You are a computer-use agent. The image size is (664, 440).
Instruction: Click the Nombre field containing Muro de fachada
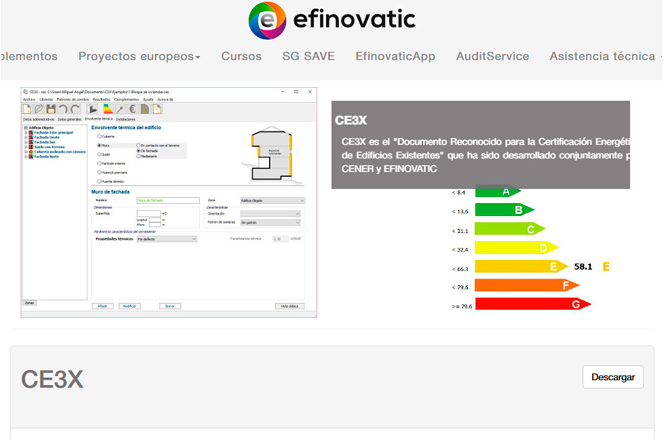point(168,200)
